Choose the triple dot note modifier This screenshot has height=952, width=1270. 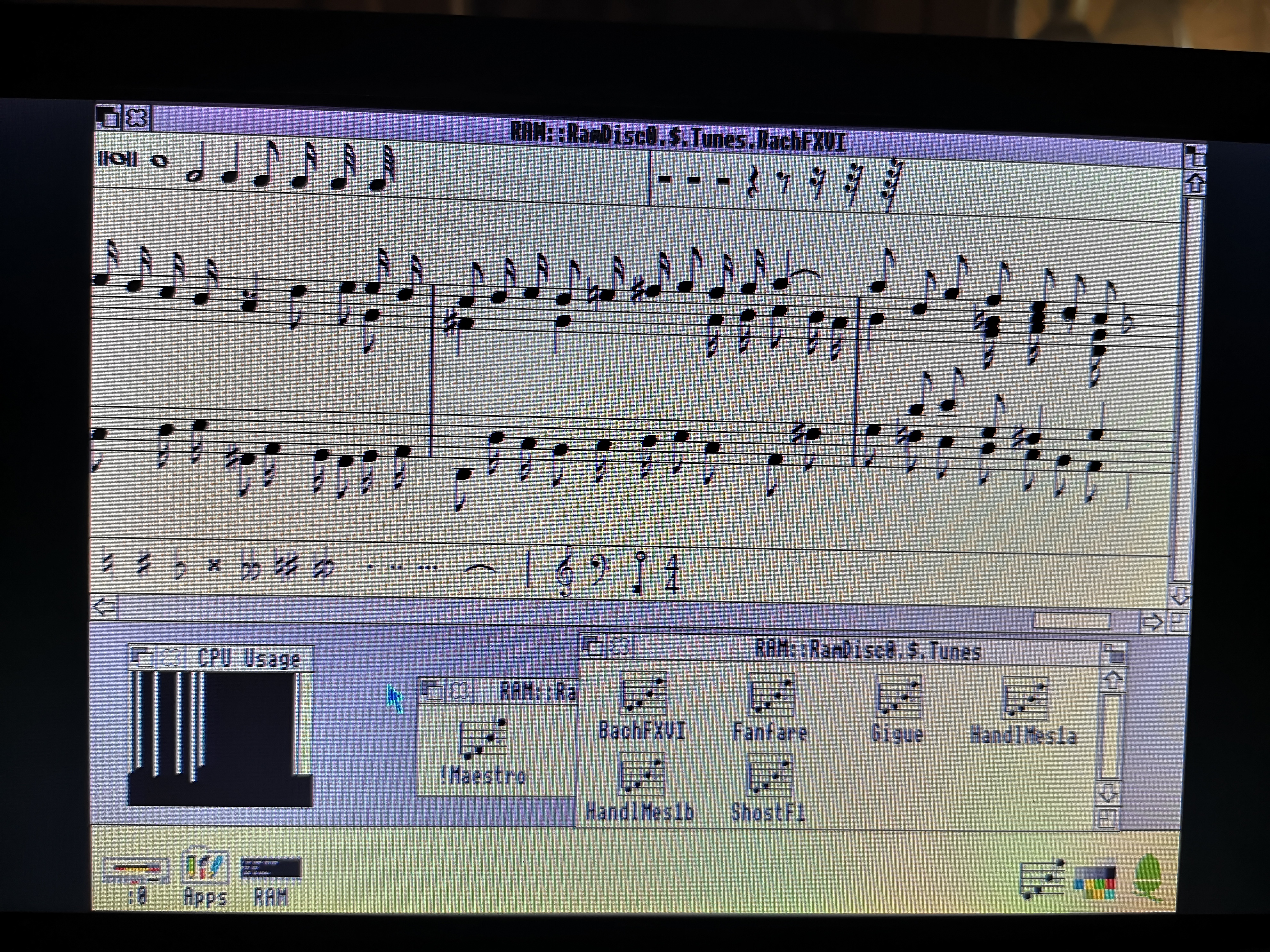coord(428,568)
